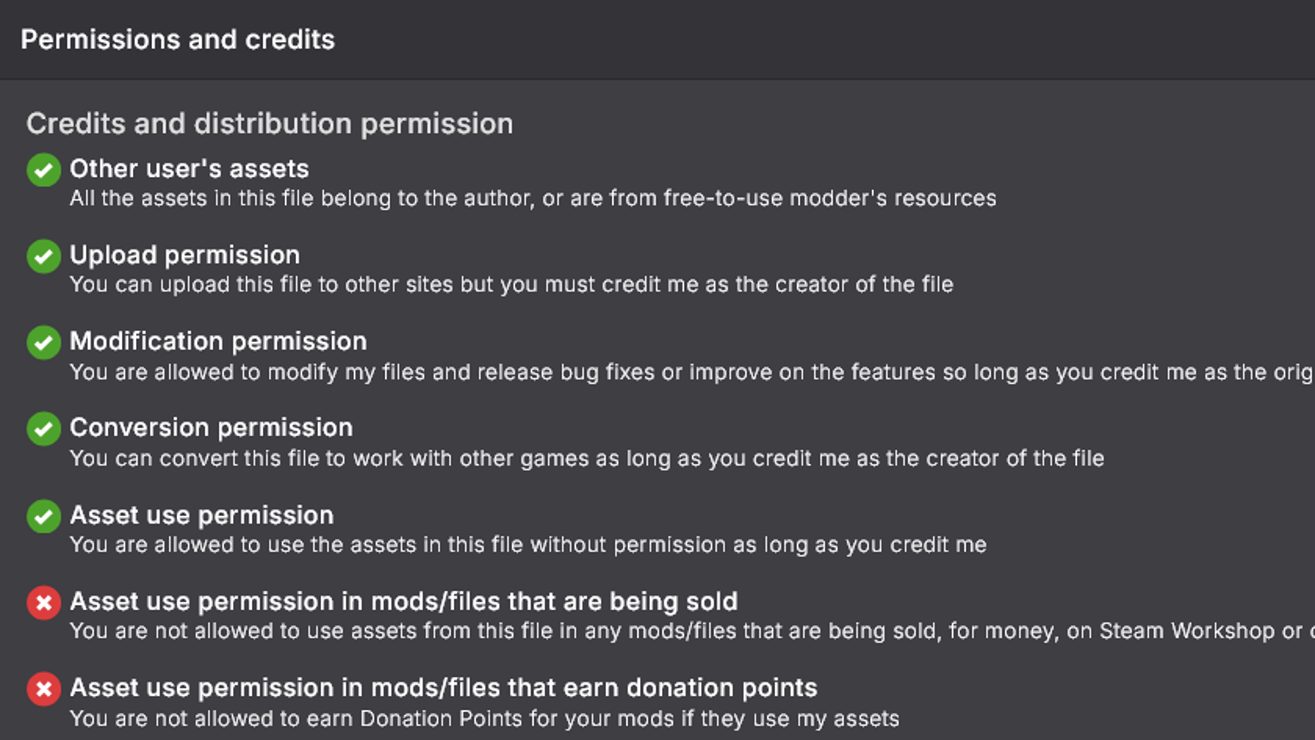
Task: Click green checkmark beside Upload permission
Action: click(x=43, y=256)
